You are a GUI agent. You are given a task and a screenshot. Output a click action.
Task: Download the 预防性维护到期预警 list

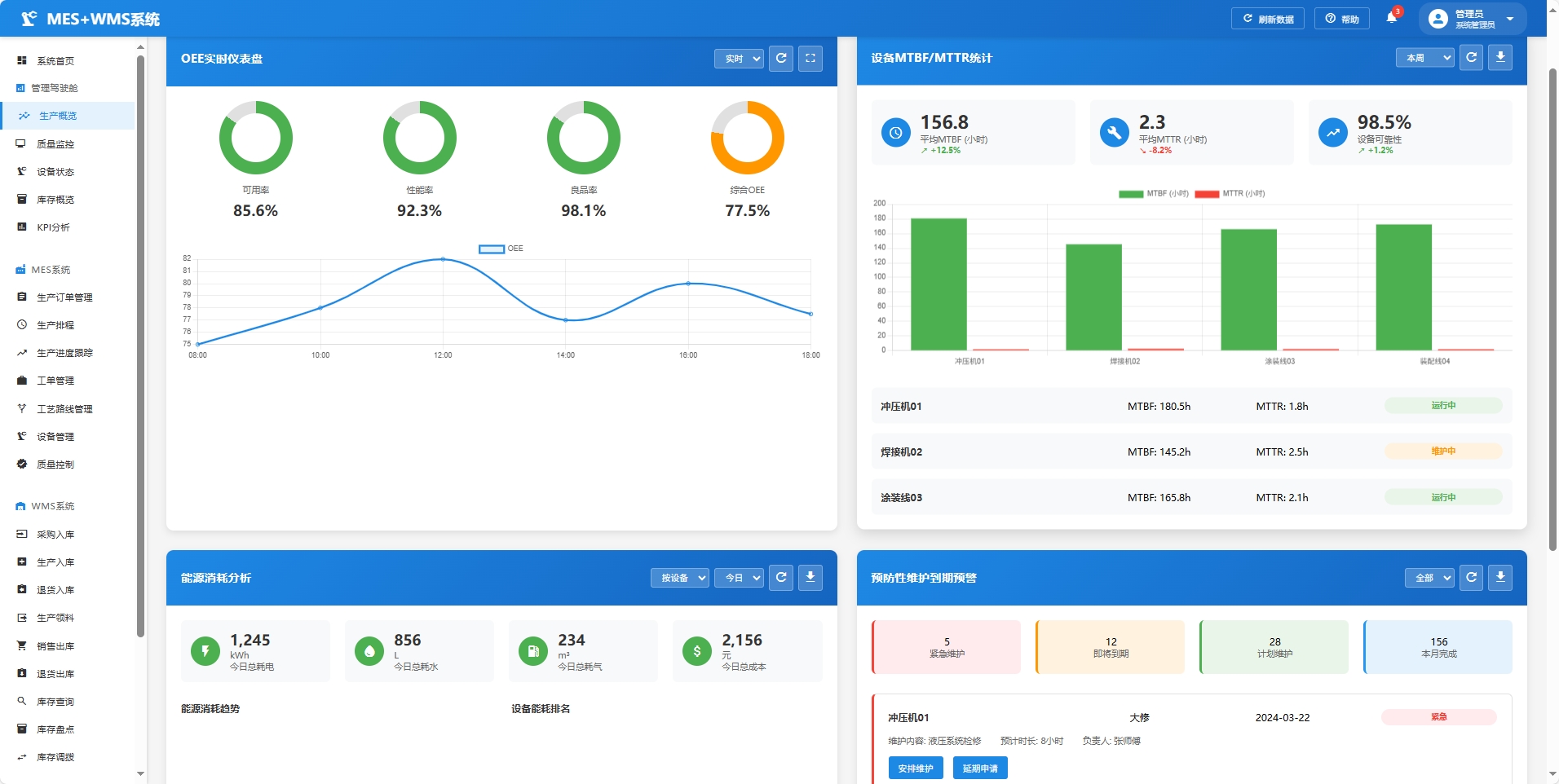click(x=1500, y=577)
